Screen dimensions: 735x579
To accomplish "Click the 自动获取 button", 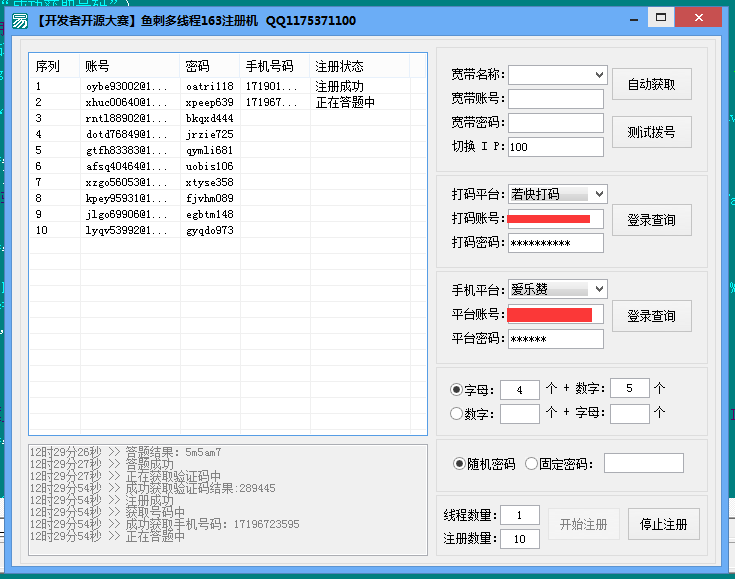I will pos(651,85).
